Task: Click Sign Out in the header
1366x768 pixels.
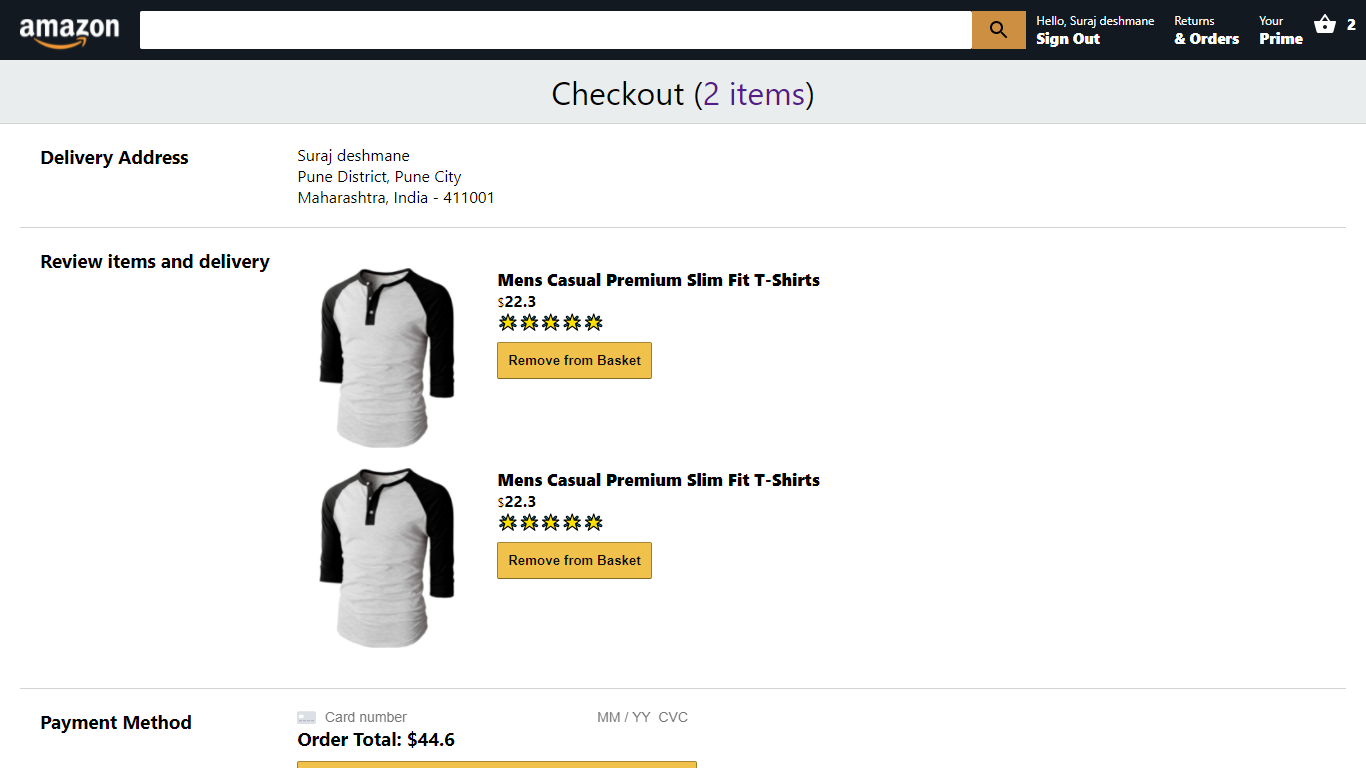Action: (x=1068, y=39)
